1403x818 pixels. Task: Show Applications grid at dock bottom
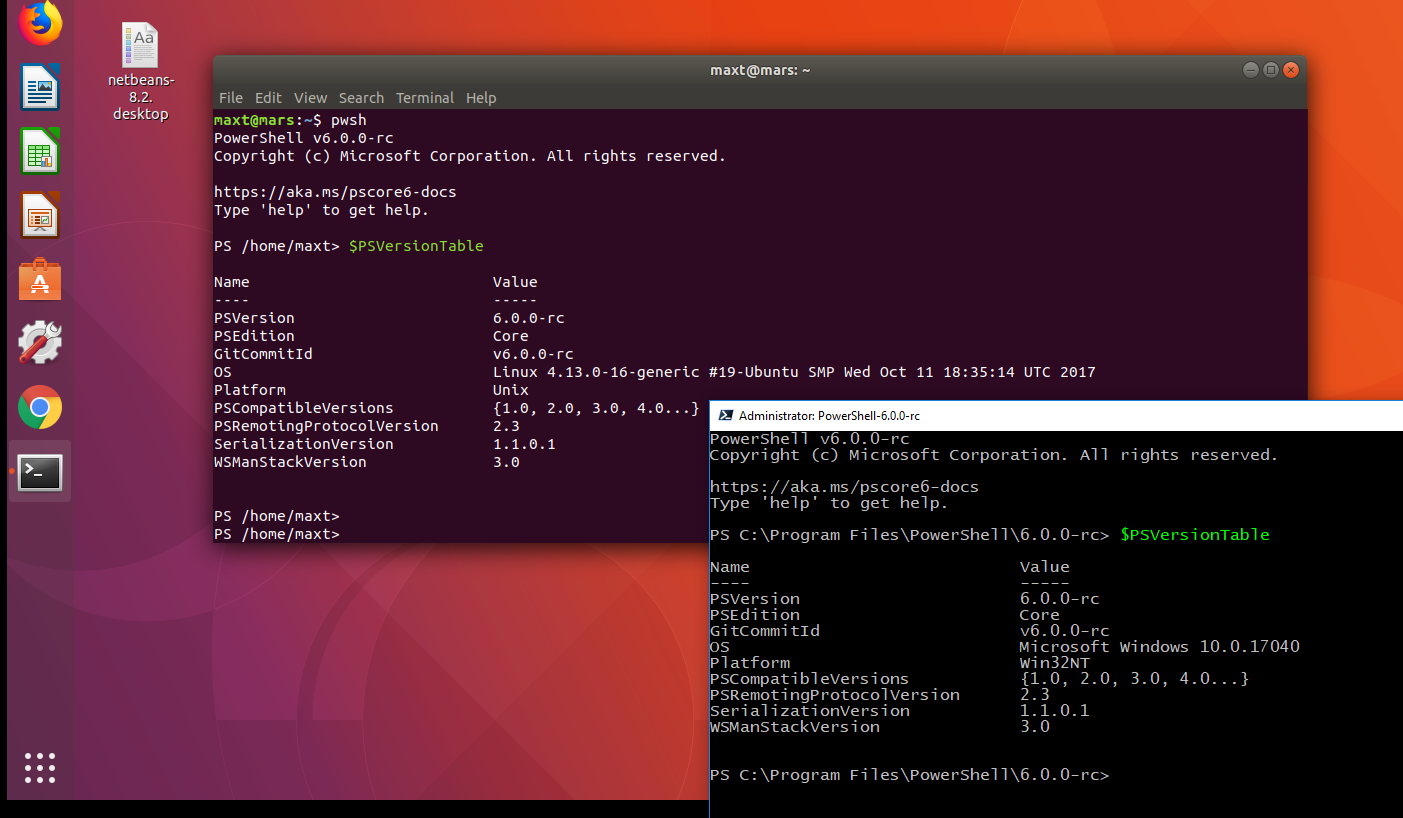(x=40, y=767)
